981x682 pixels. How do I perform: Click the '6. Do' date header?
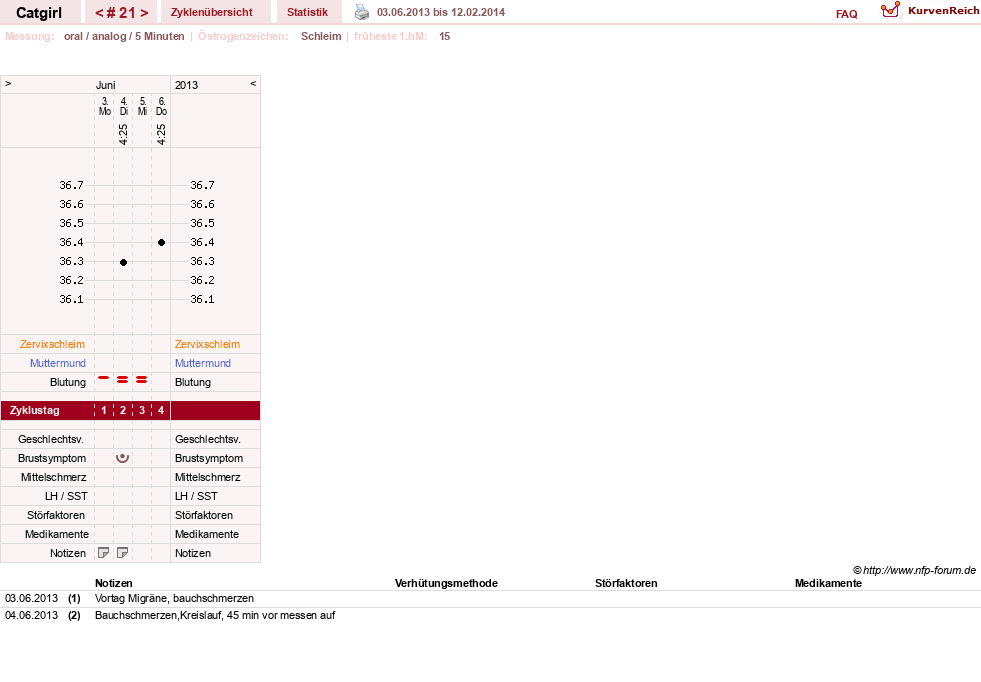click(x=161, y=106)
